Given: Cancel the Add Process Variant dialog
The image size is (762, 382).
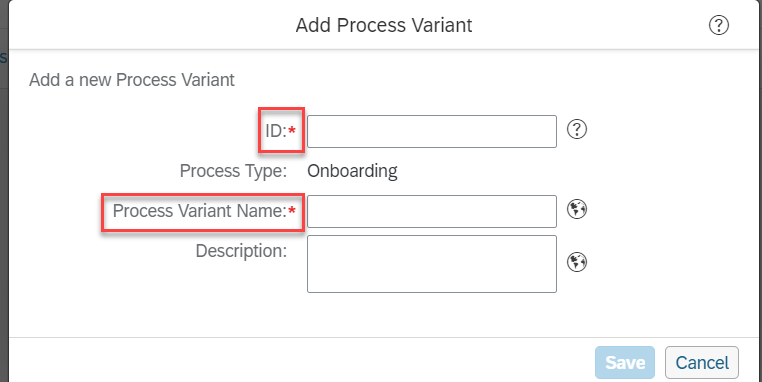Looking at the screenshot, I should (x=702, y=363).
